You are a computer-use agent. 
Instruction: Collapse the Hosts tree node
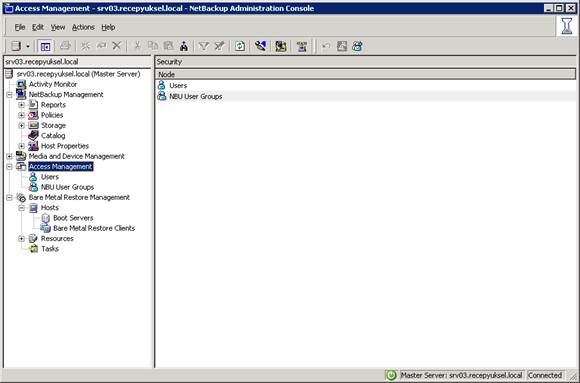21,208
